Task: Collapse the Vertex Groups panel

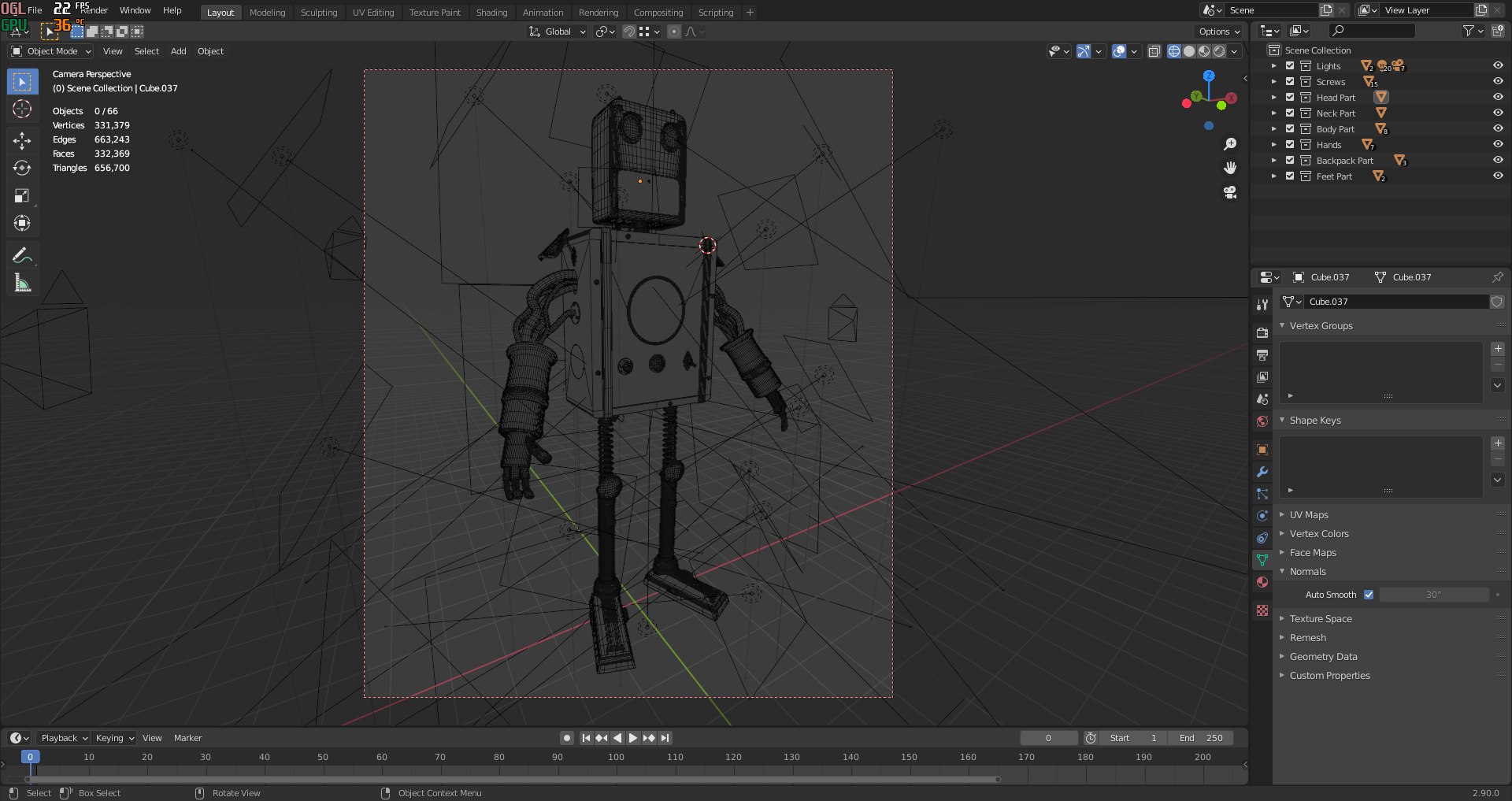Action: click(x=1321, y=326)
